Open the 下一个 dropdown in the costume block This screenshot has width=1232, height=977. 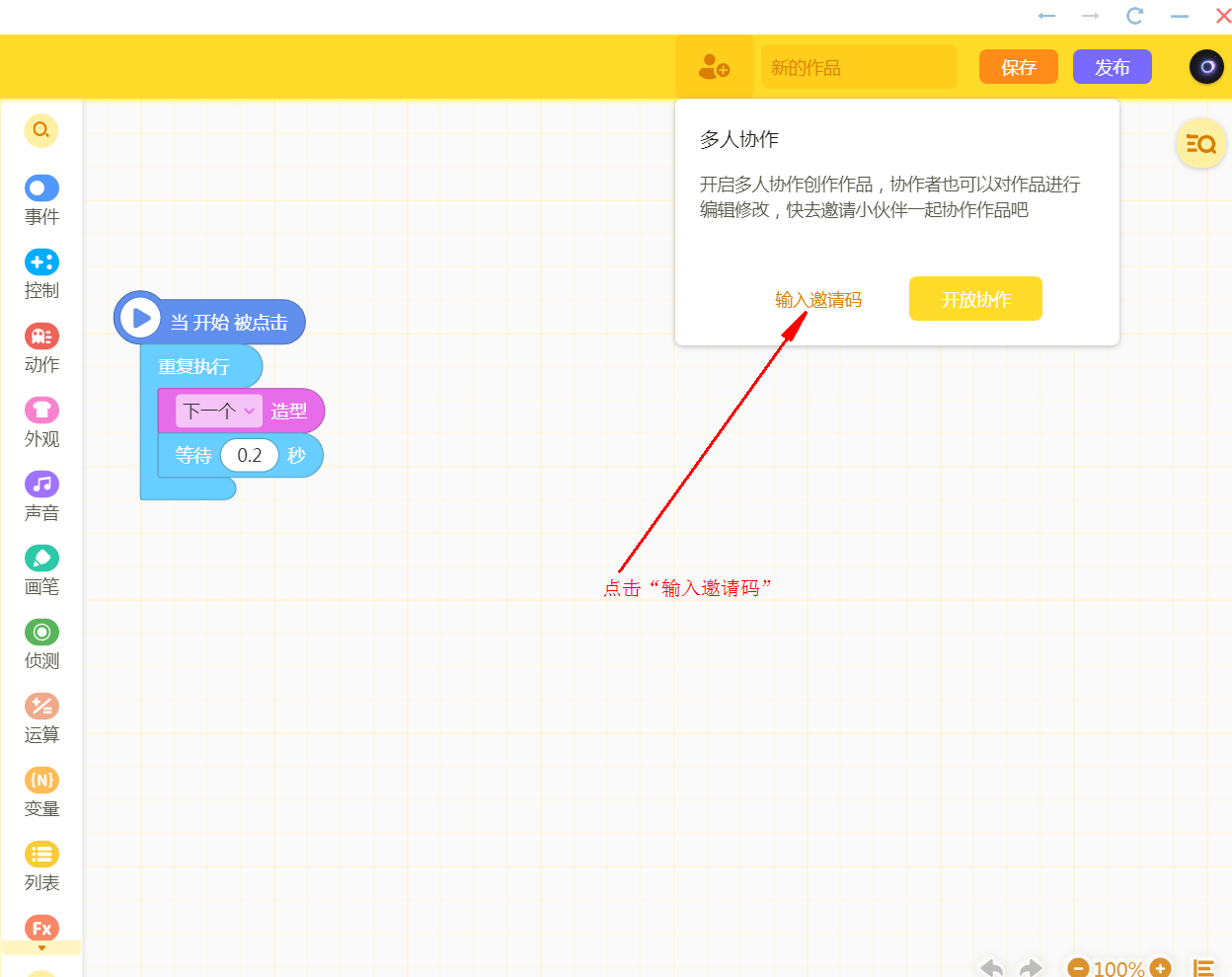[x=219, y=411]
